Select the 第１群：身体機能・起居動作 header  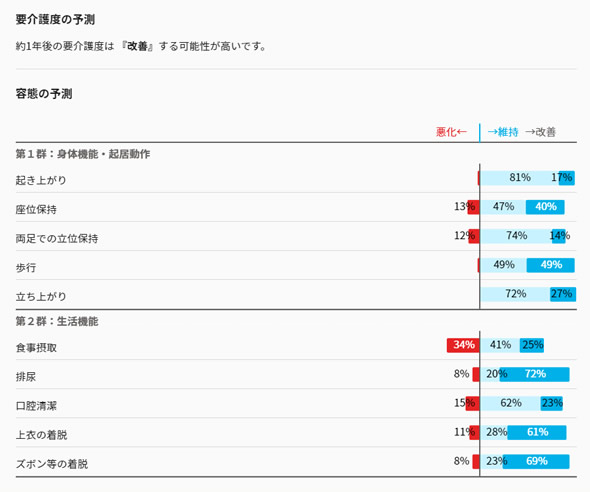(83, 154)
